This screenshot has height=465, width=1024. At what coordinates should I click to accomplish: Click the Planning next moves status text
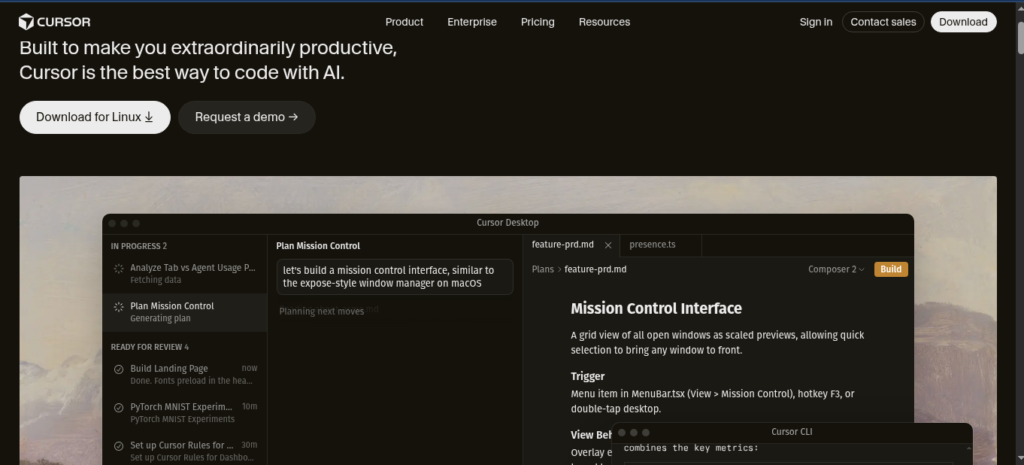click(x=321, y=312)
